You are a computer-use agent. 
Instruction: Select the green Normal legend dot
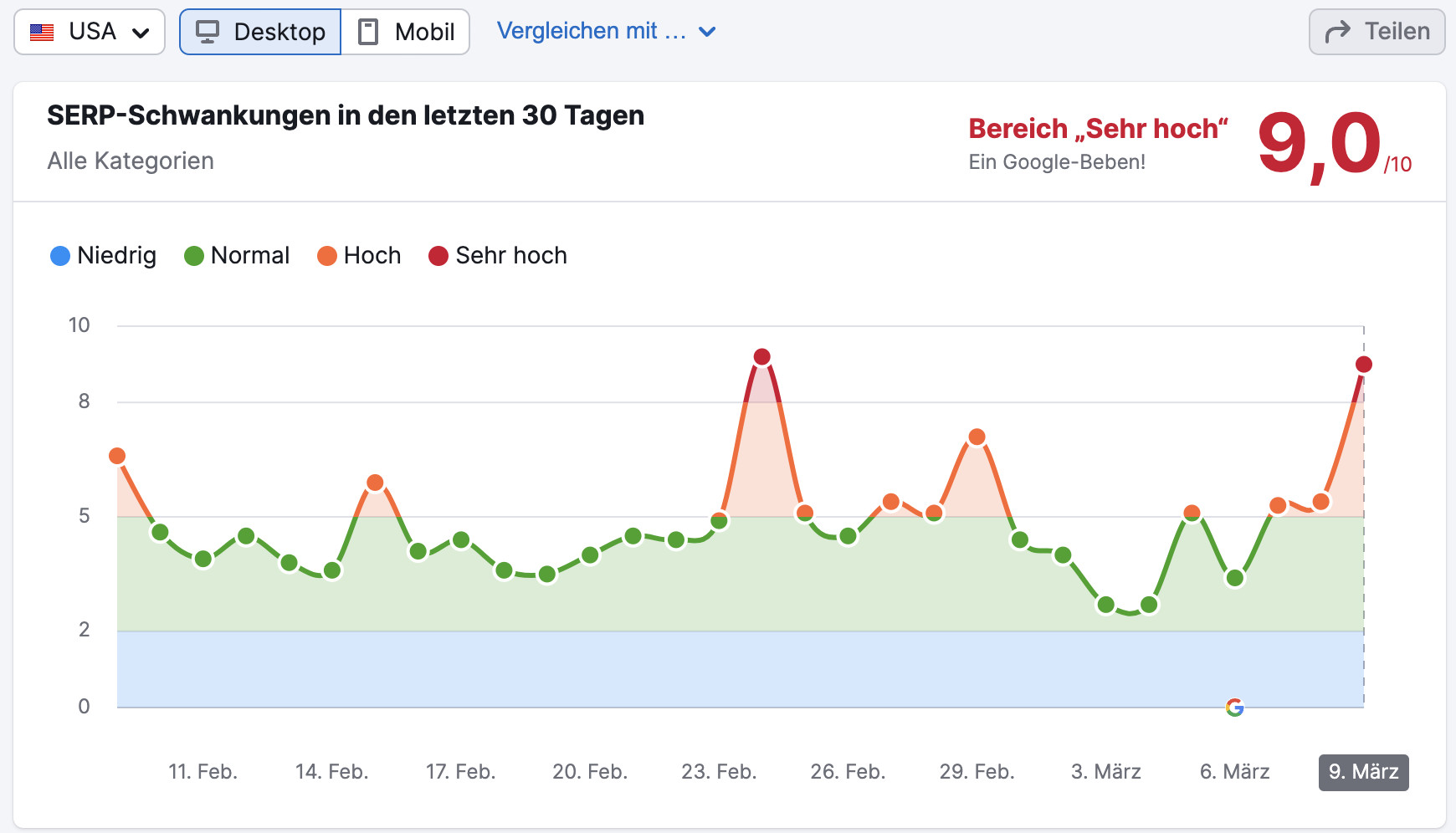(193, 255)
